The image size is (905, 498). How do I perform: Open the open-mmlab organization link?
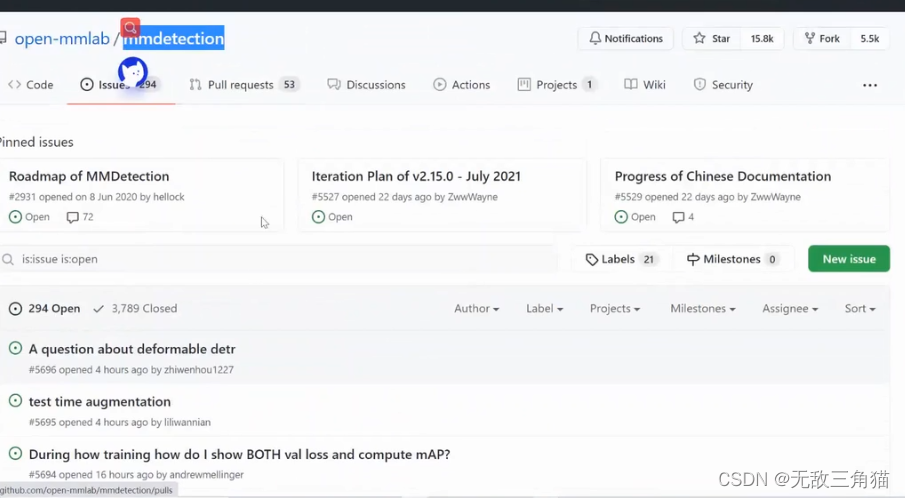[x=62, y=39]
